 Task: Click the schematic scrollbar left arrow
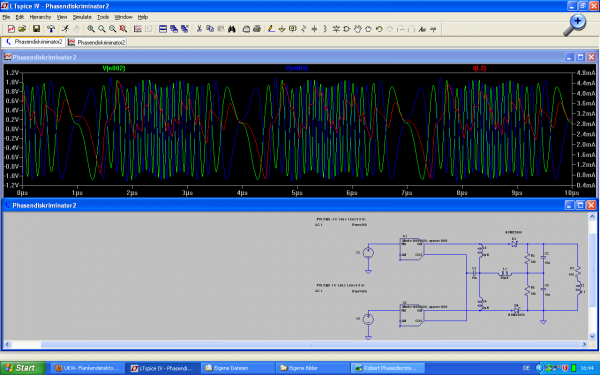click(x=7, y=344)
